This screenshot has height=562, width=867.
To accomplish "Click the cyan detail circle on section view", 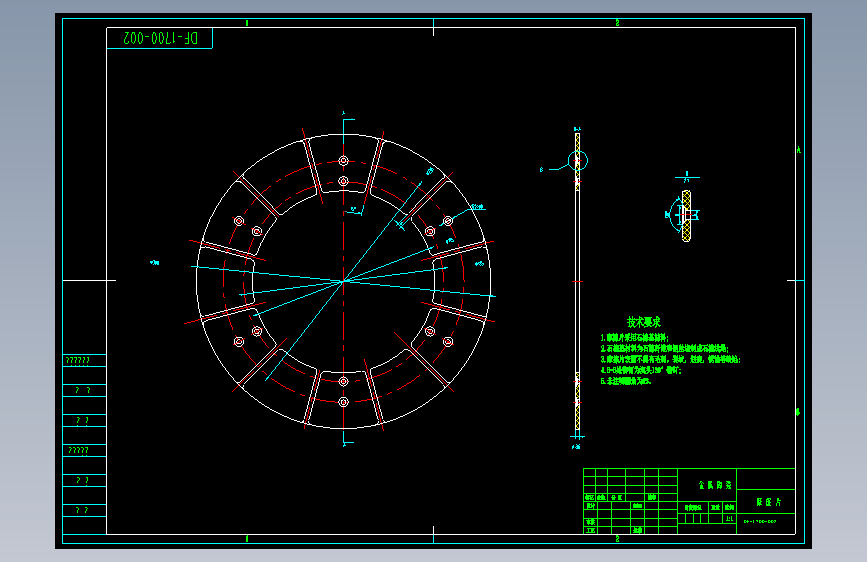I will pyautogui.click(x=577, y=160).
